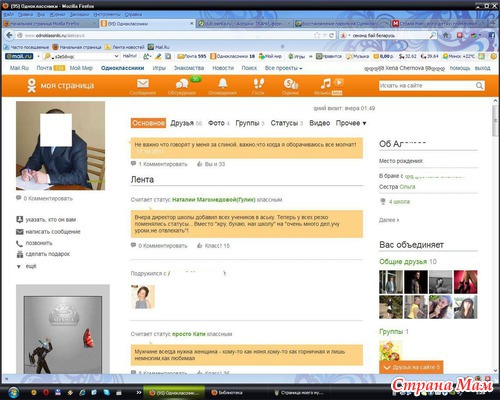Click 'написать сообщение' link
The height and width of the screenshot is (400, 500).
click(48, 232)
